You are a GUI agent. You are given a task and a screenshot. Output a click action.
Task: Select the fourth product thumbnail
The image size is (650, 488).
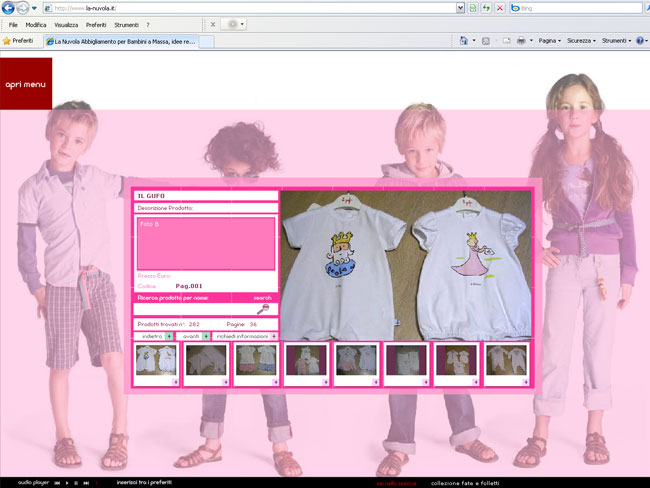click(306, 360)
